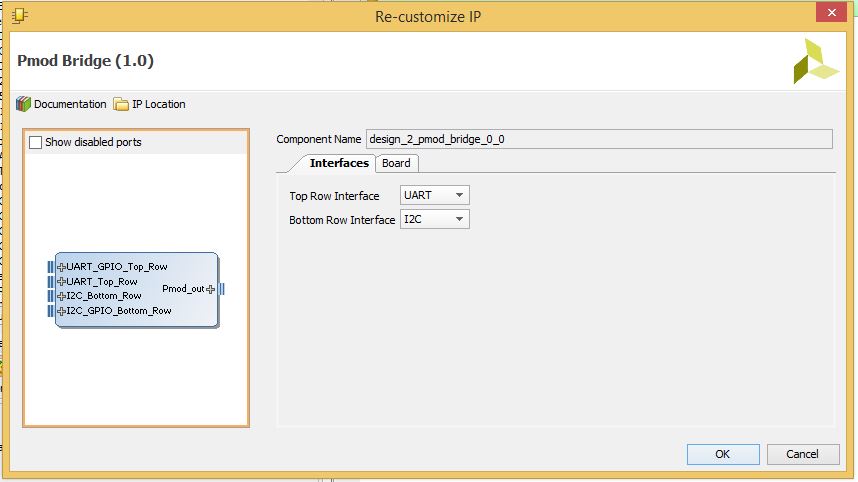This screenshot has width=858, height=482.
Task: Open the Documentation link
Action: pos(70,104)
